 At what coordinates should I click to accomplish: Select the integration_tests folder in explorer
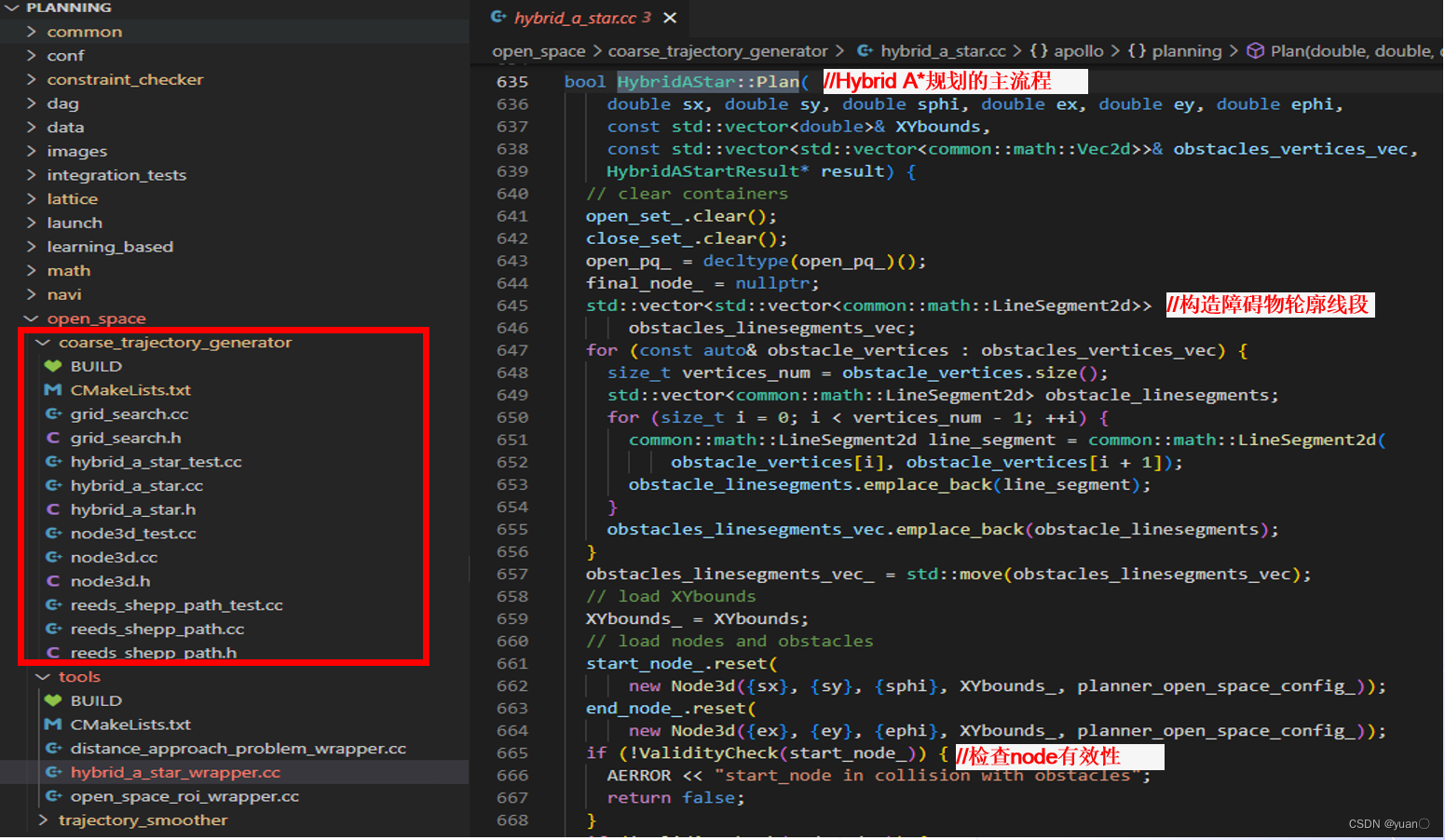(x=116, y=175)
